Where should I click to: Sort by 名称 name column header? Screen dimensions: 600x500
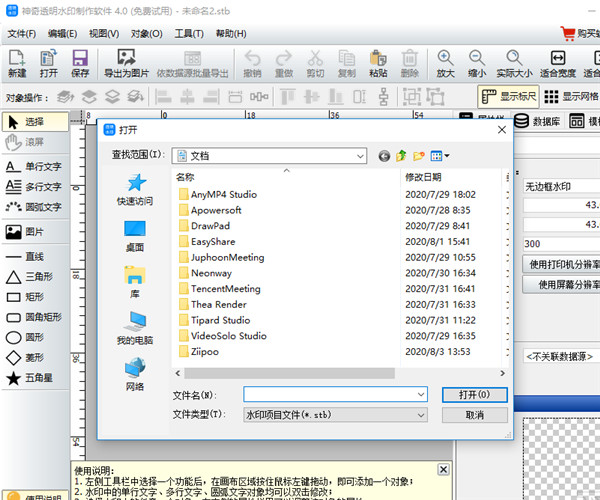click(x=185, y=177)
